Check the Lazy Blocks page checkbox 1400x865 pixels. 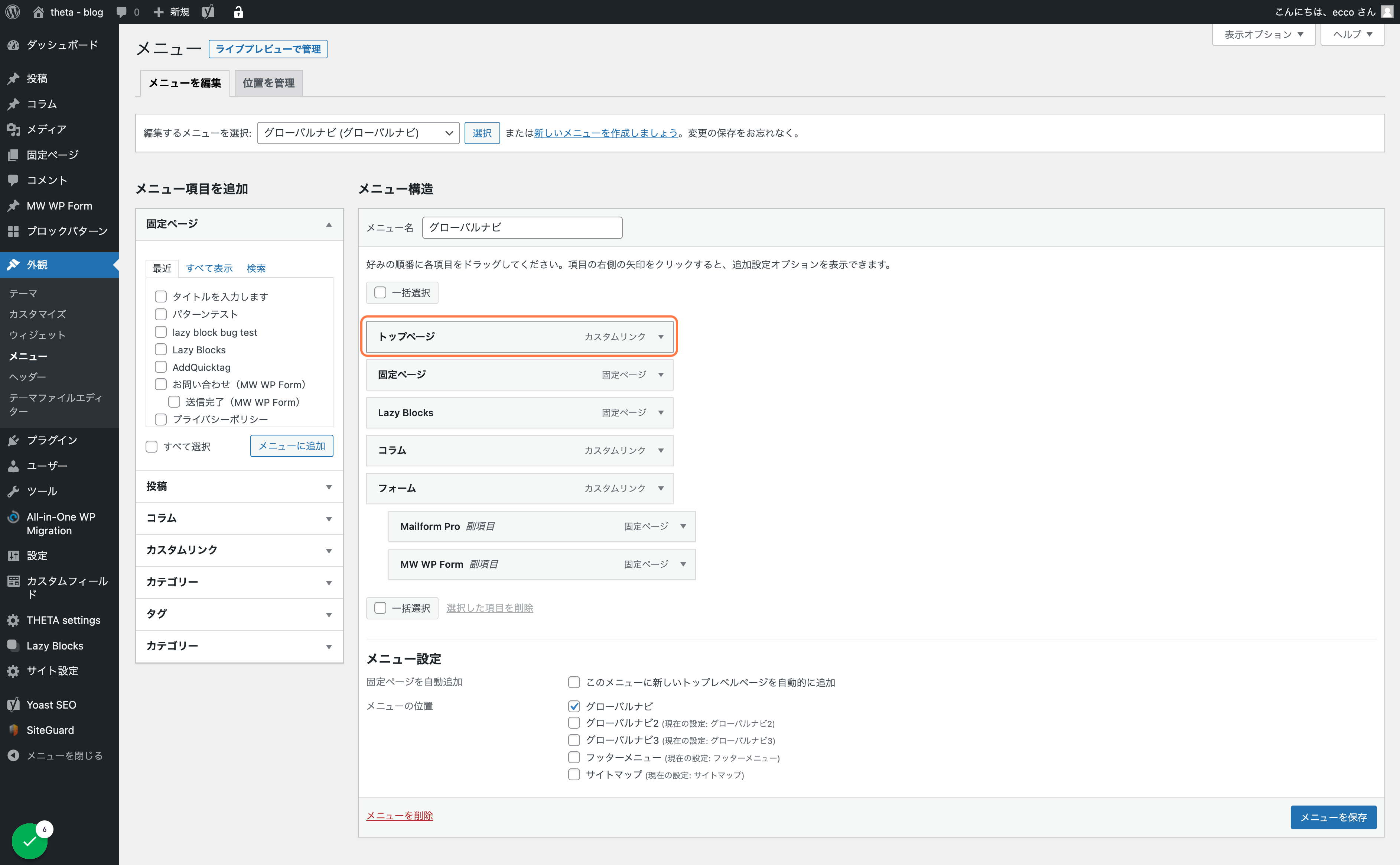(161, 350)
